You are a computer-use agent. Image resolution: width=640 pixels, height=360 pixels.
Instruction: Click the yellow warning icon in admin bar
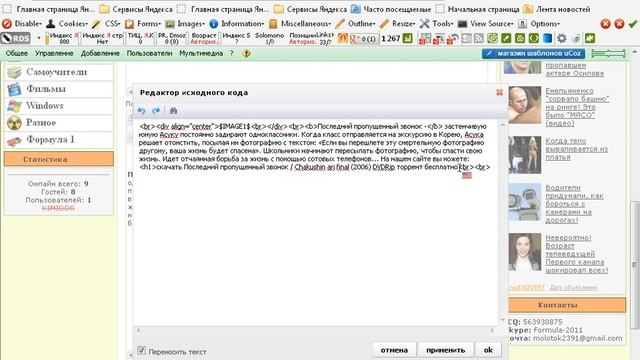(247, 53)
